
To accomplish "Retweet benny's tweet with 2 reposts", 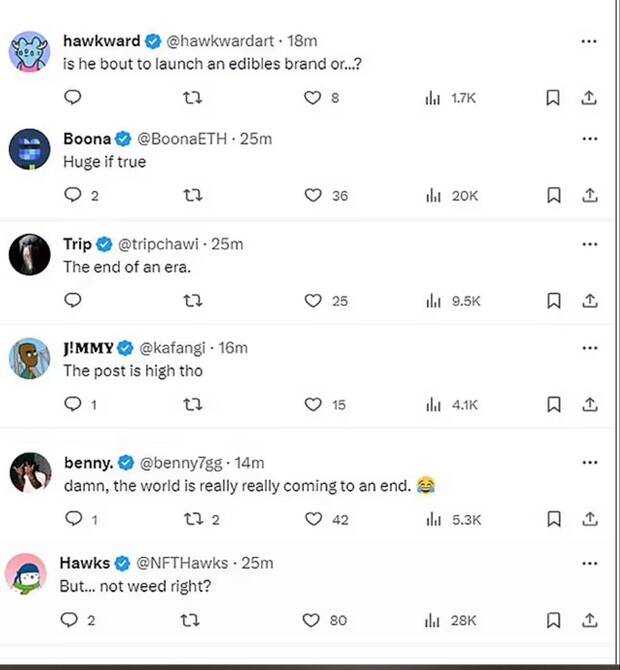I will [x=193, y=519].
